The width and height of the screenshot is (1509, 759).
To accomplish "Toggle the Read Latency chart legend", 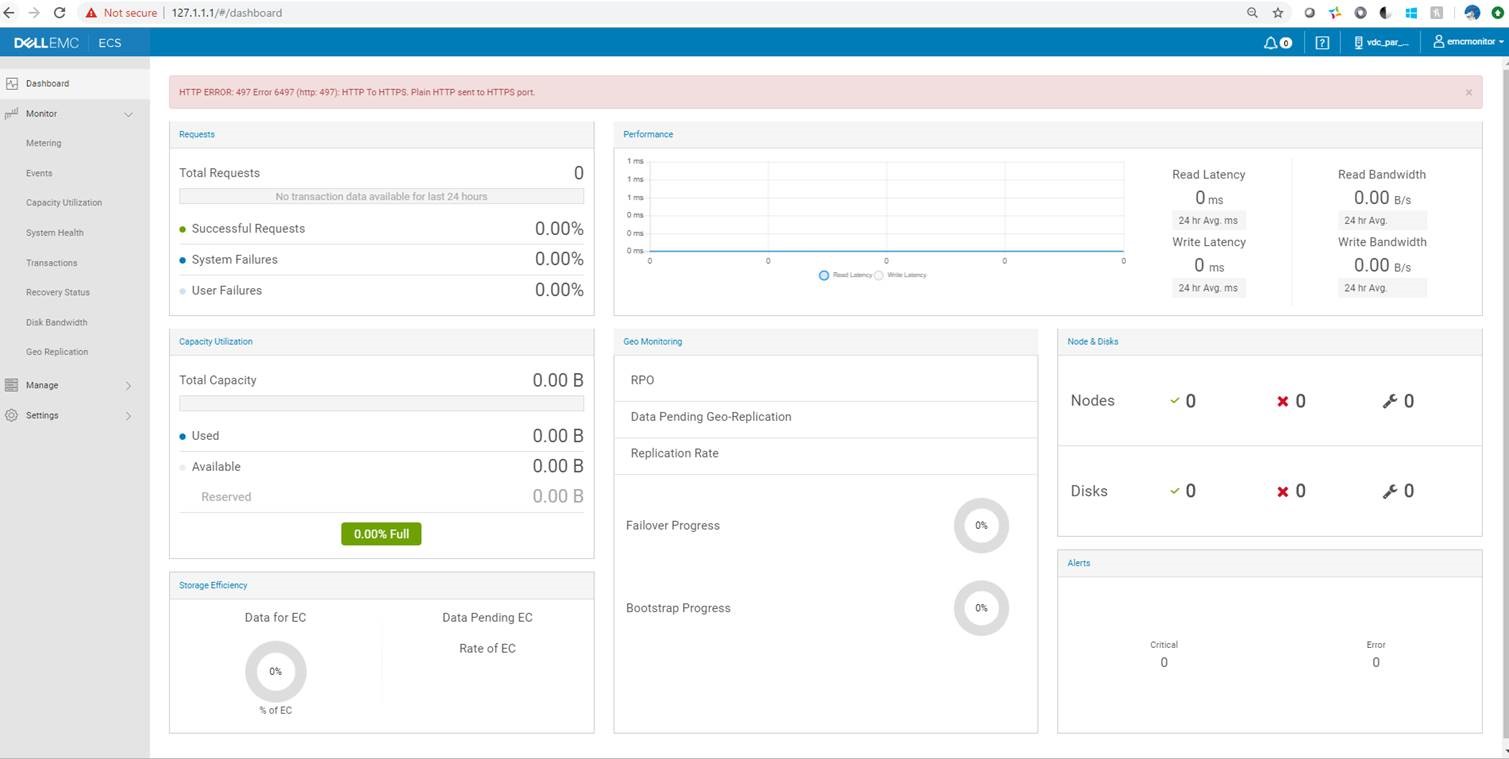I will tap(846, 275).
